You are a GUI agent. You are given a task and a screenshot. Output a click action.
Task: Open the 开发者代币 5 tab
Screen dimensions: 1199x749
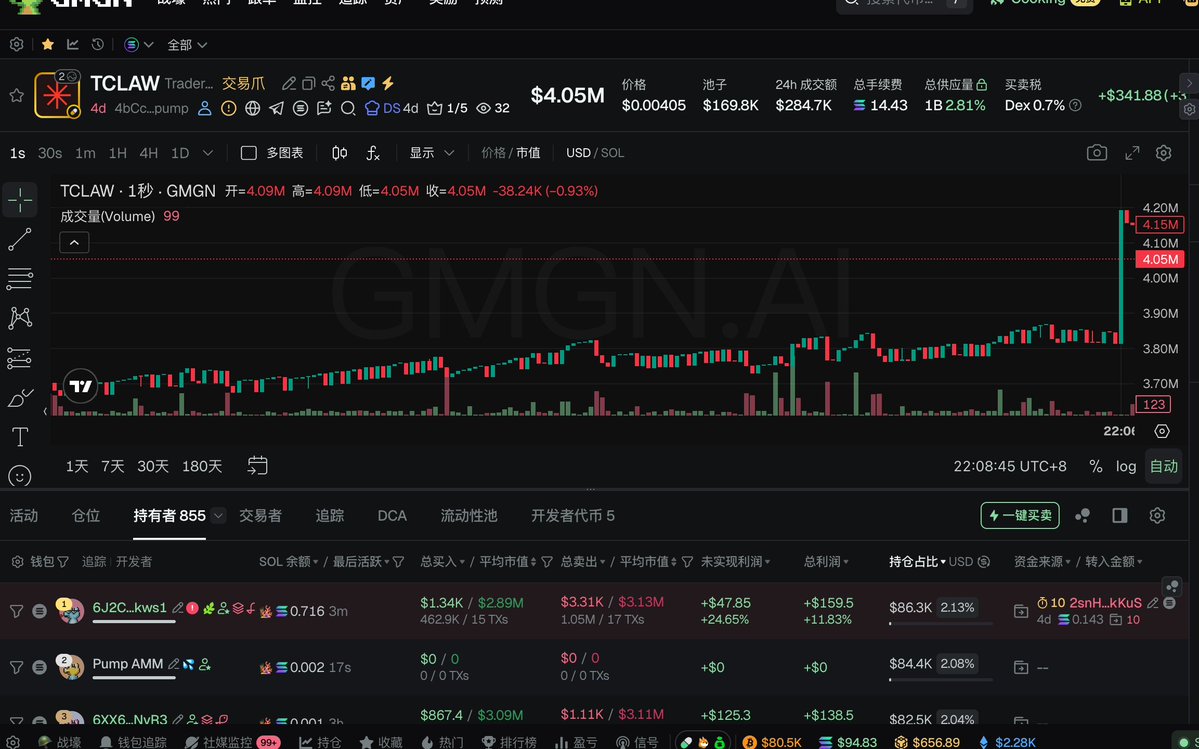pos(573,516)
